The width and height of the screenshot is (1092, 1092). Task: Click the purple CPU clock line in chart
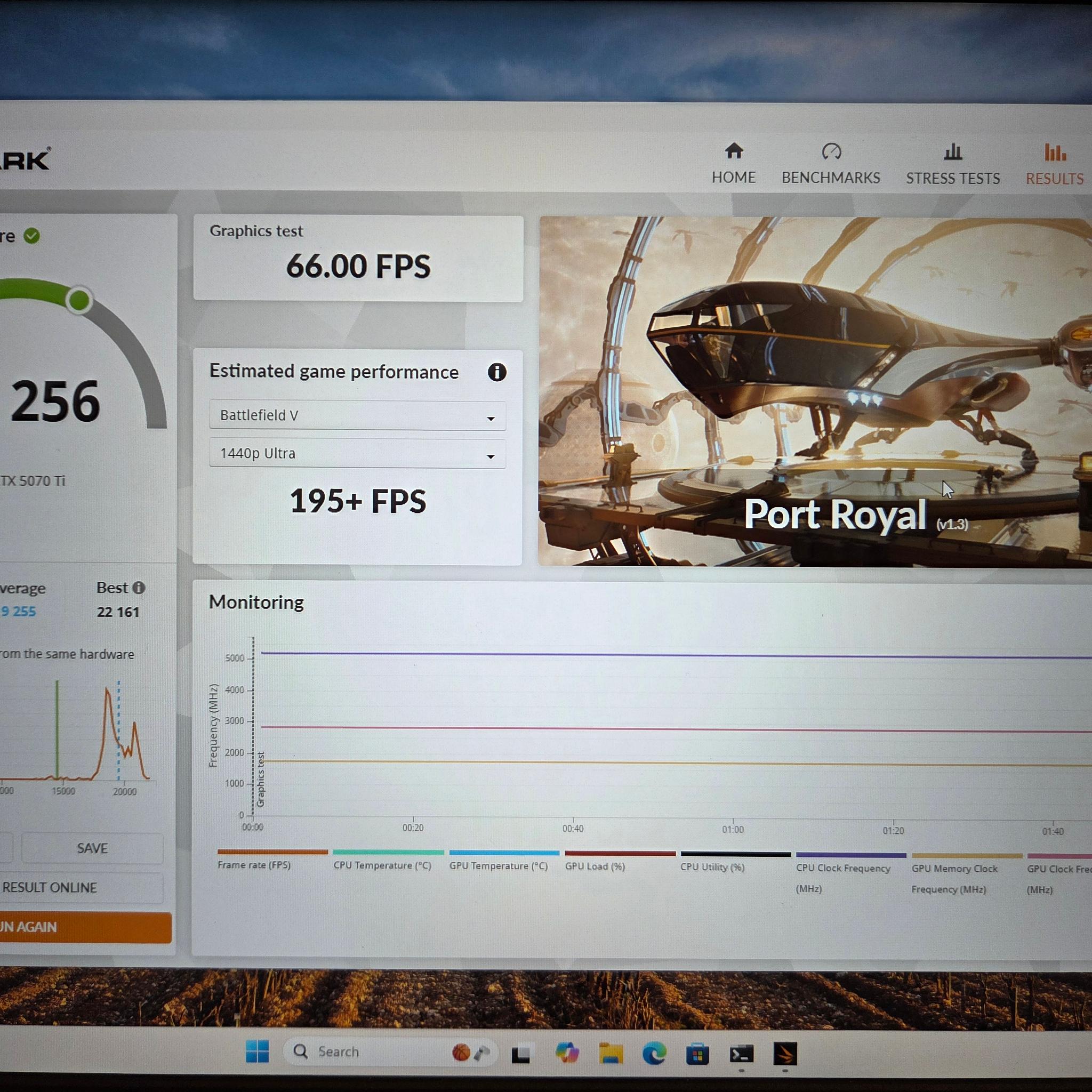[x=676, y=655]
